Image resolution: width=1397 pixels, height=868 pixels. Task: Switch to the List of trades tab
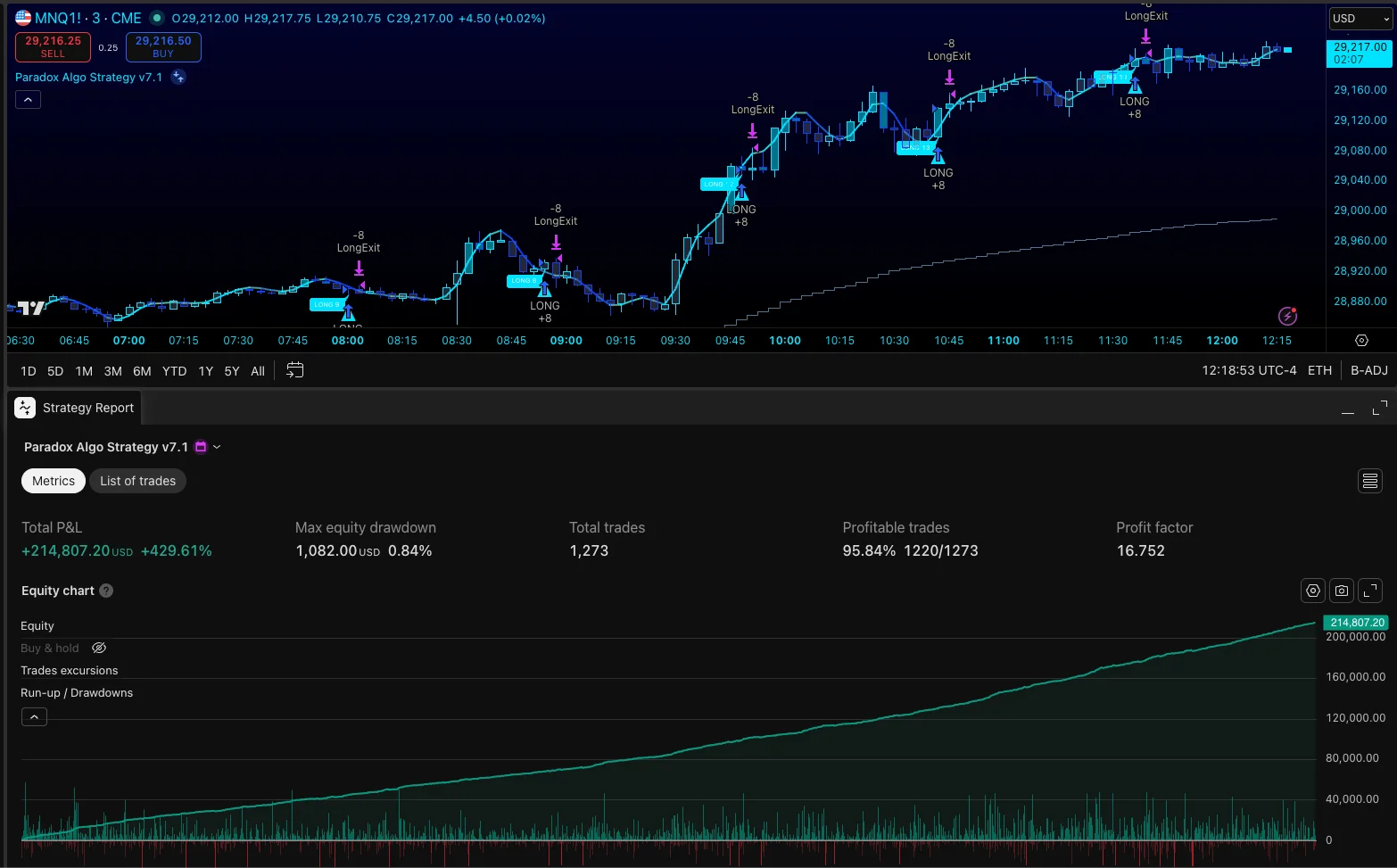[137, 481]
